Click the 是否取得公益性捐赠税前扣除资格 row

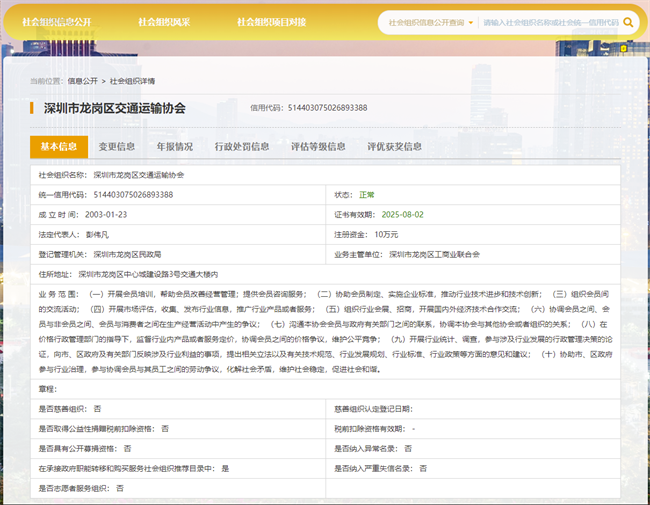(x=178, y=429)
